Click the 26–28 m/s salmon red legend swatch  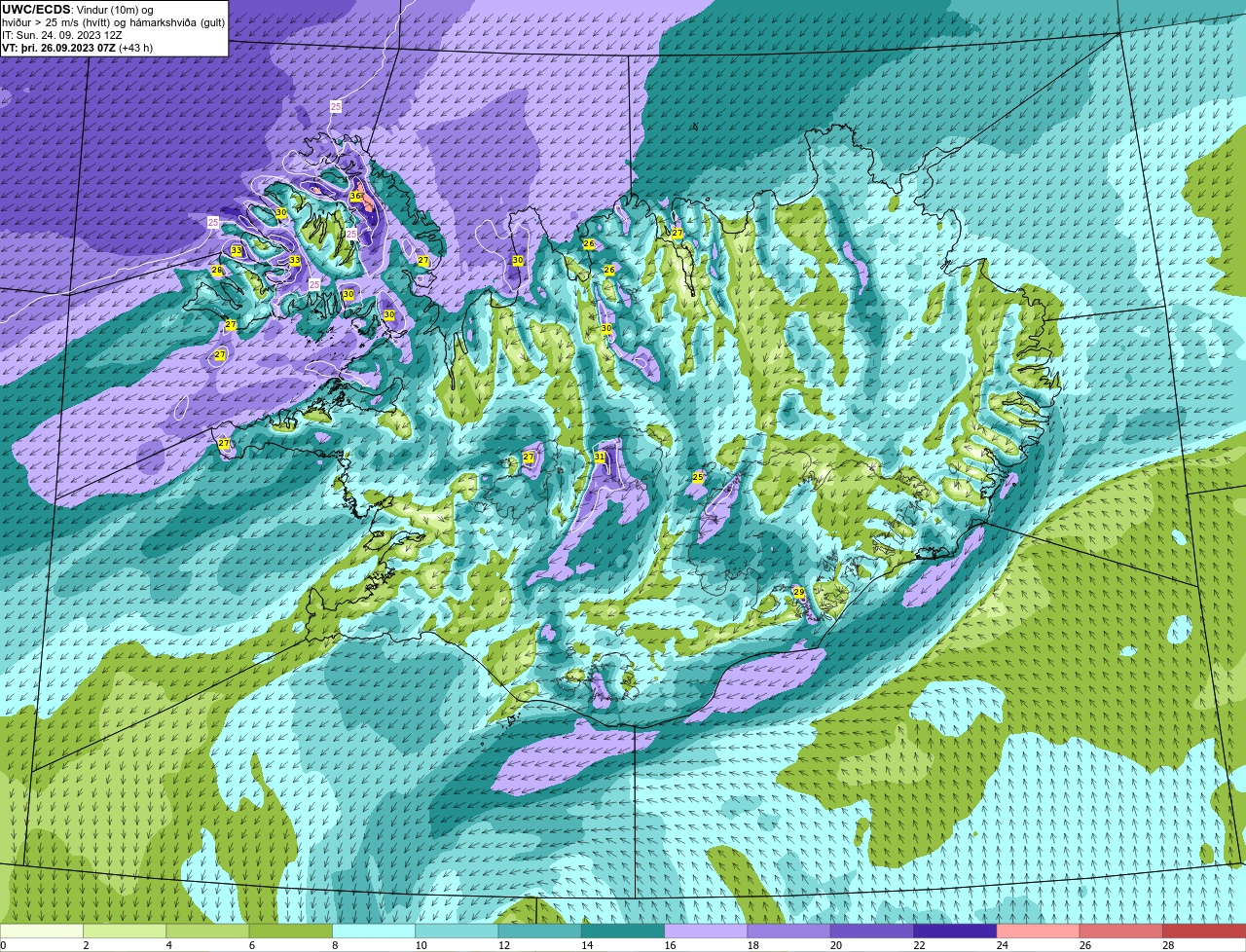1121,931
